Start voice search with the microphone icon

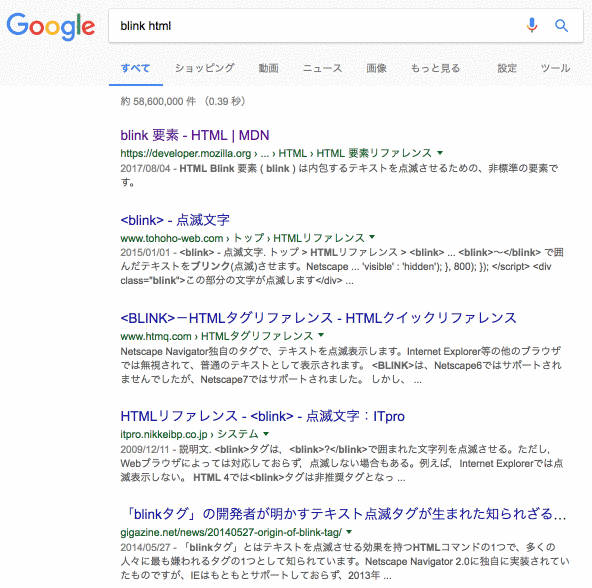click(532, 26)
